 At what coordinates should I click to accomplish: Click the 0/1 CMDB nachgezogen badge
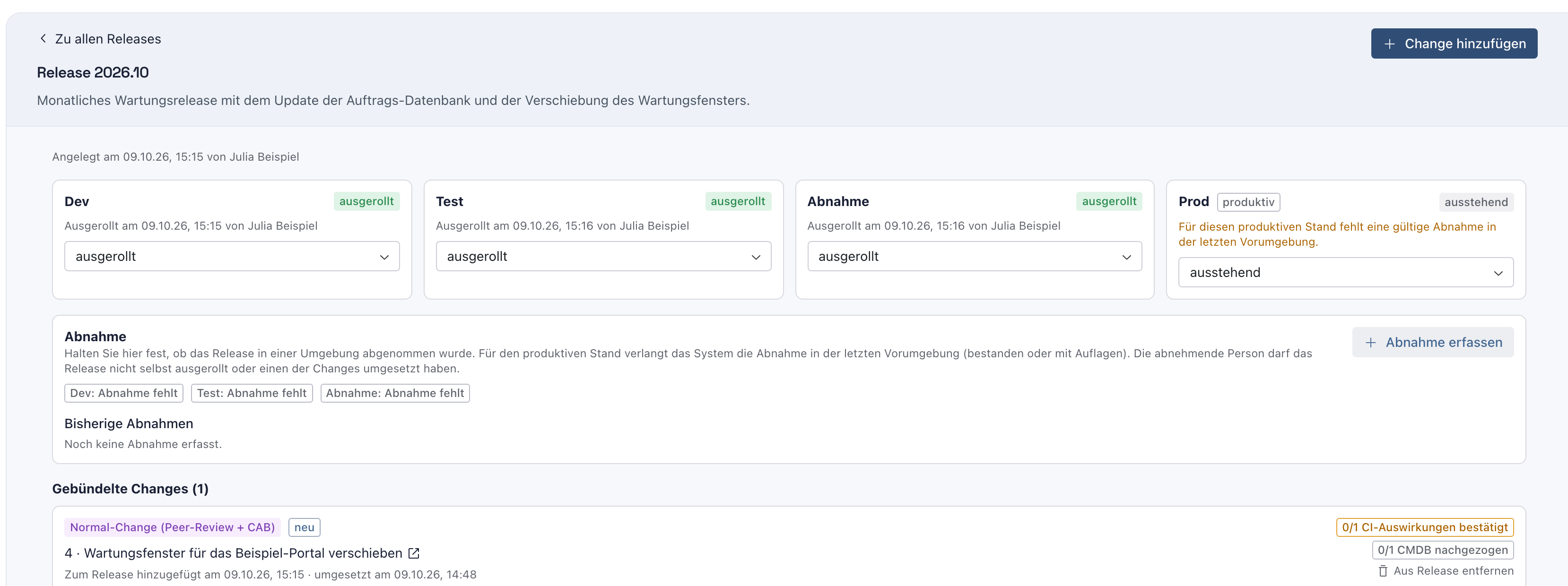click(1443, 550)
